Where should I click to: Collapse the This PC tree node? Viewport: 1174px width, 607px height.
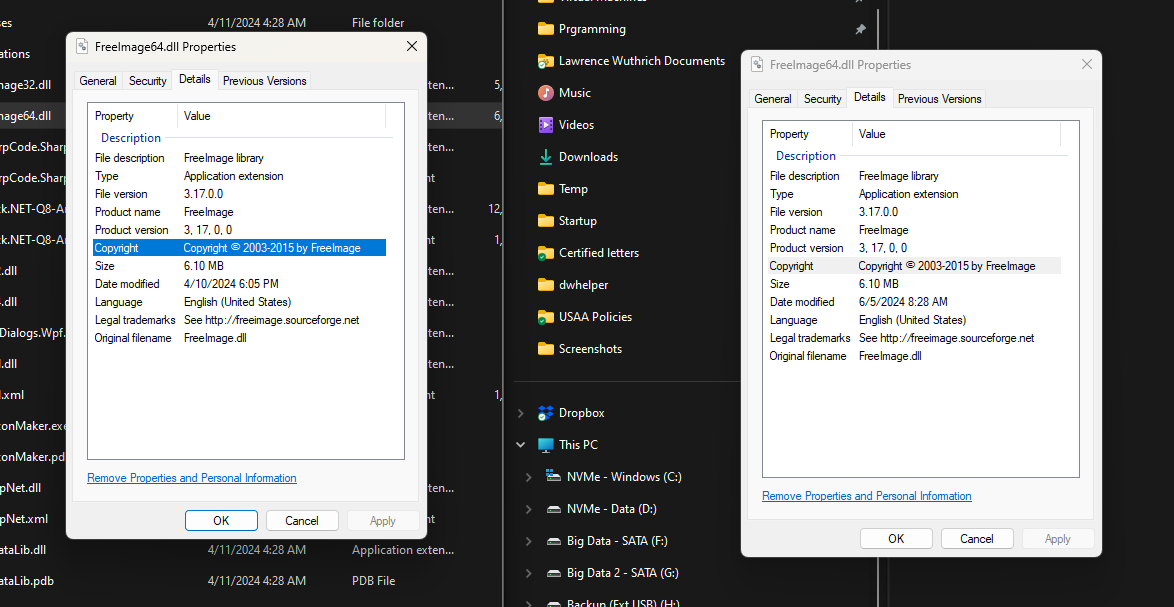521,445
